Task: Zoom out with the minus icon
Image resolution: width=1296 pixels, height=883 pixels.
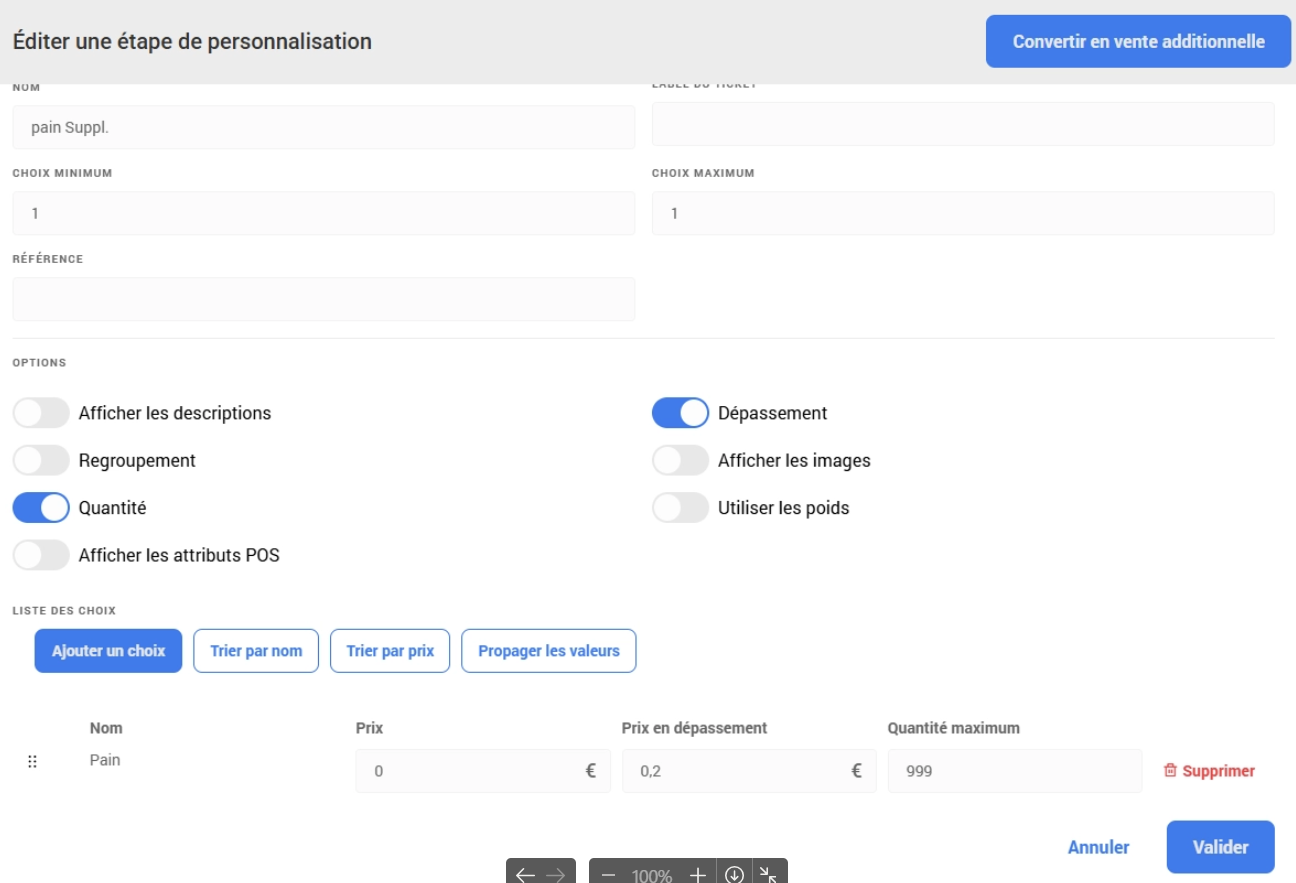Action: coord(609,875)
